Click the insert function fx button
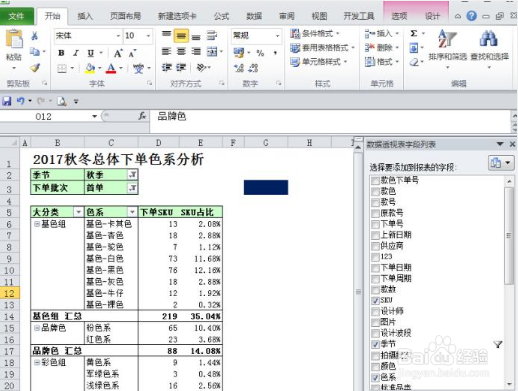 click(142, 116)
